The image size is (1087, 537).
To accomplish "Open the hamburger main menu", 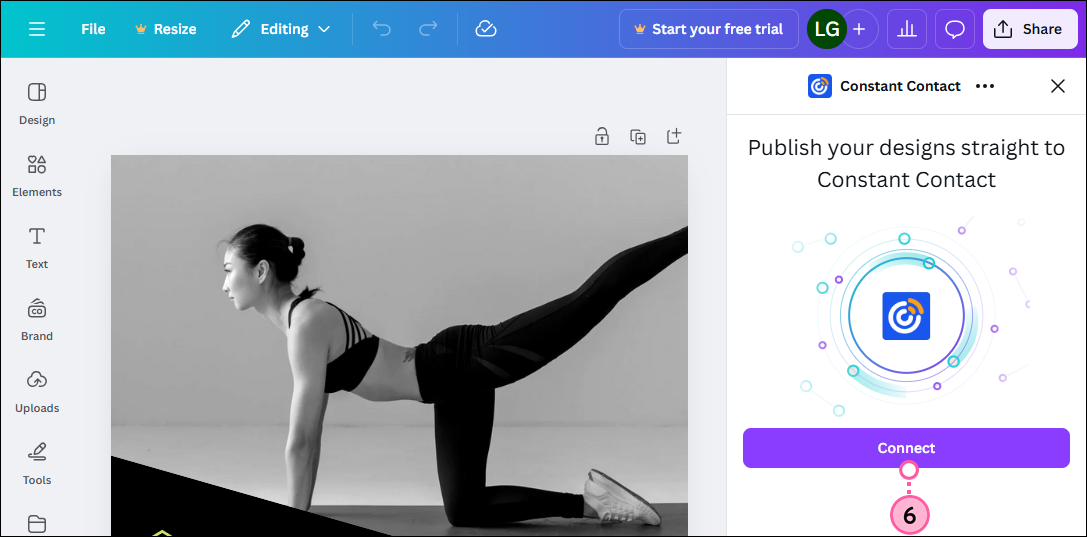I will click(37, 29).
